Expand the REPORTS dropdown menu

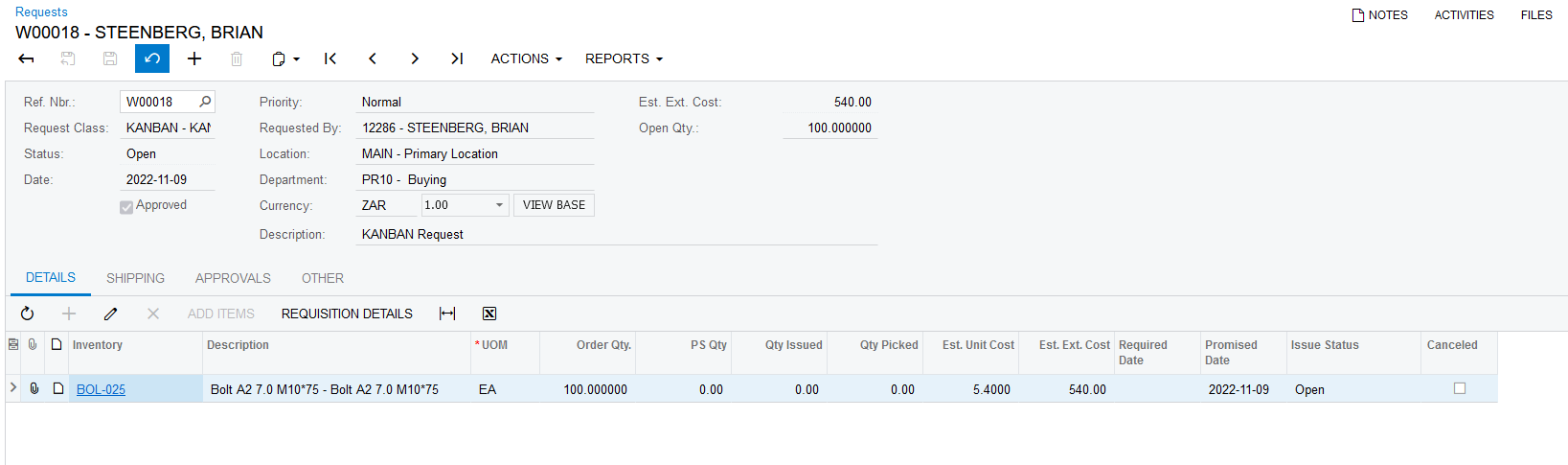tap(624, 58)
